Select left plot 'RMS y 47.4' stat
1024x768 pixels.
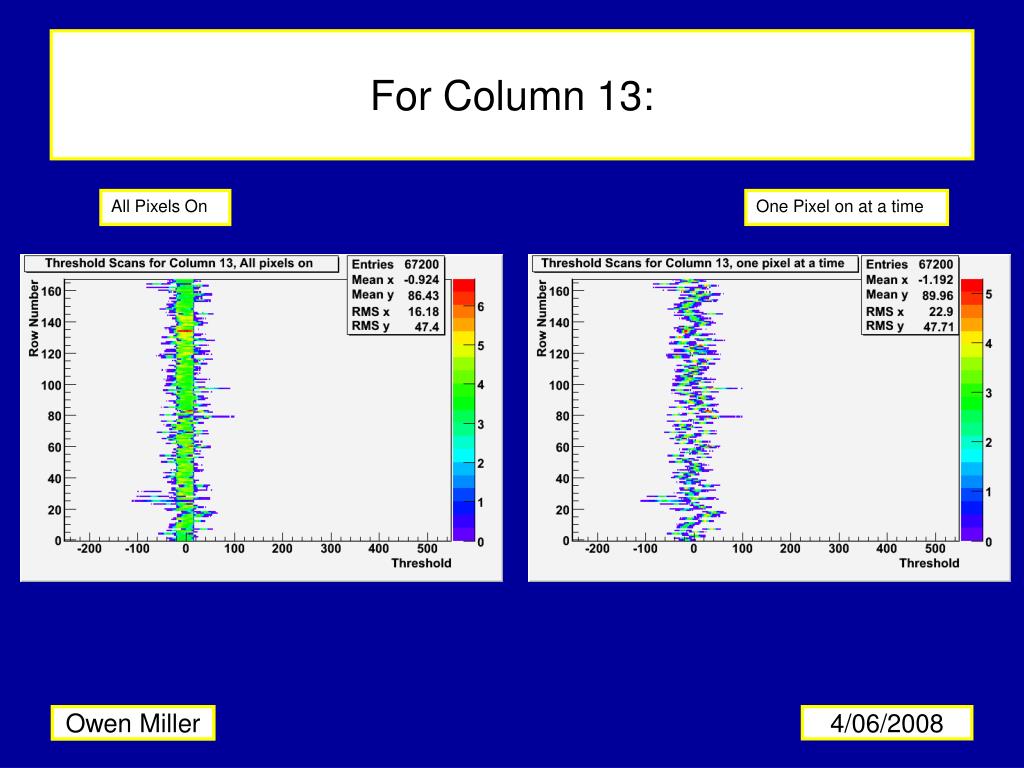pyautogui.click(x=395, y=327)
